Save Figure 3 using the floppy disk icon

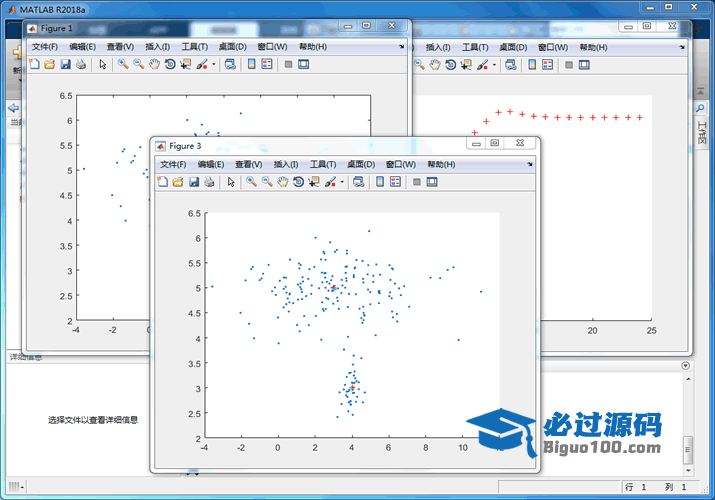(194, 182)
